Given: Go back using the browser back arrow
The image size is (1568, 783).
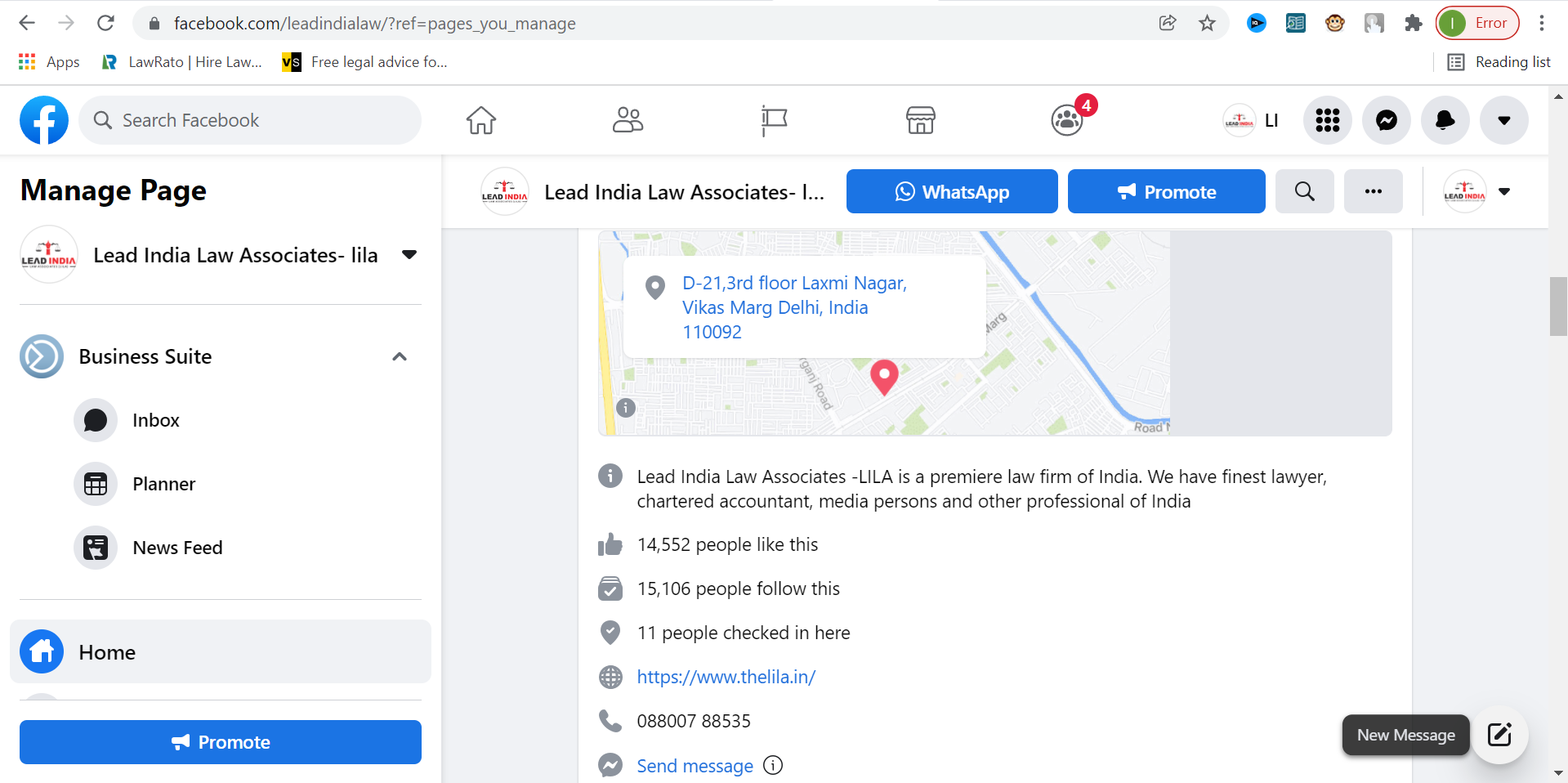Looking at the screenshot, I should [x=27, y=23].
